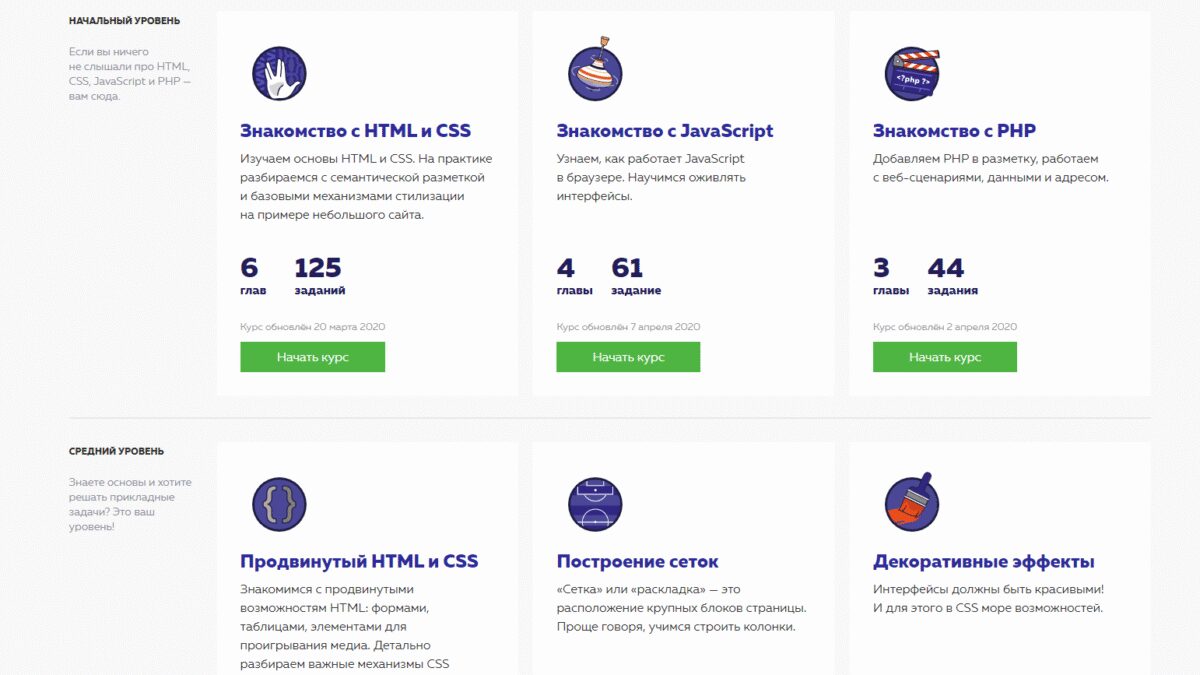Click the film clapper PHP course icon
Viewport: 1200px width, 675px height.
[911, 73]
